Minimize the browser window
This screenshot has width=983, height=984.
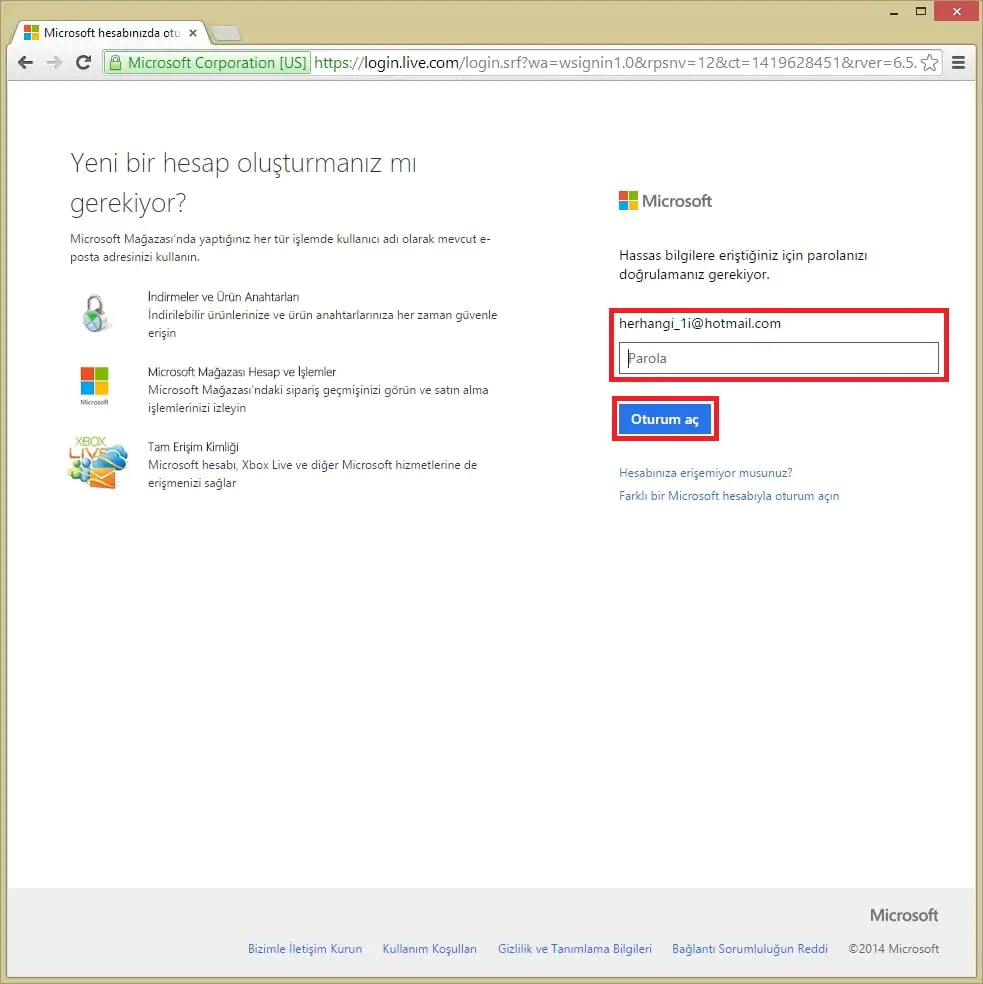[894, 11]
